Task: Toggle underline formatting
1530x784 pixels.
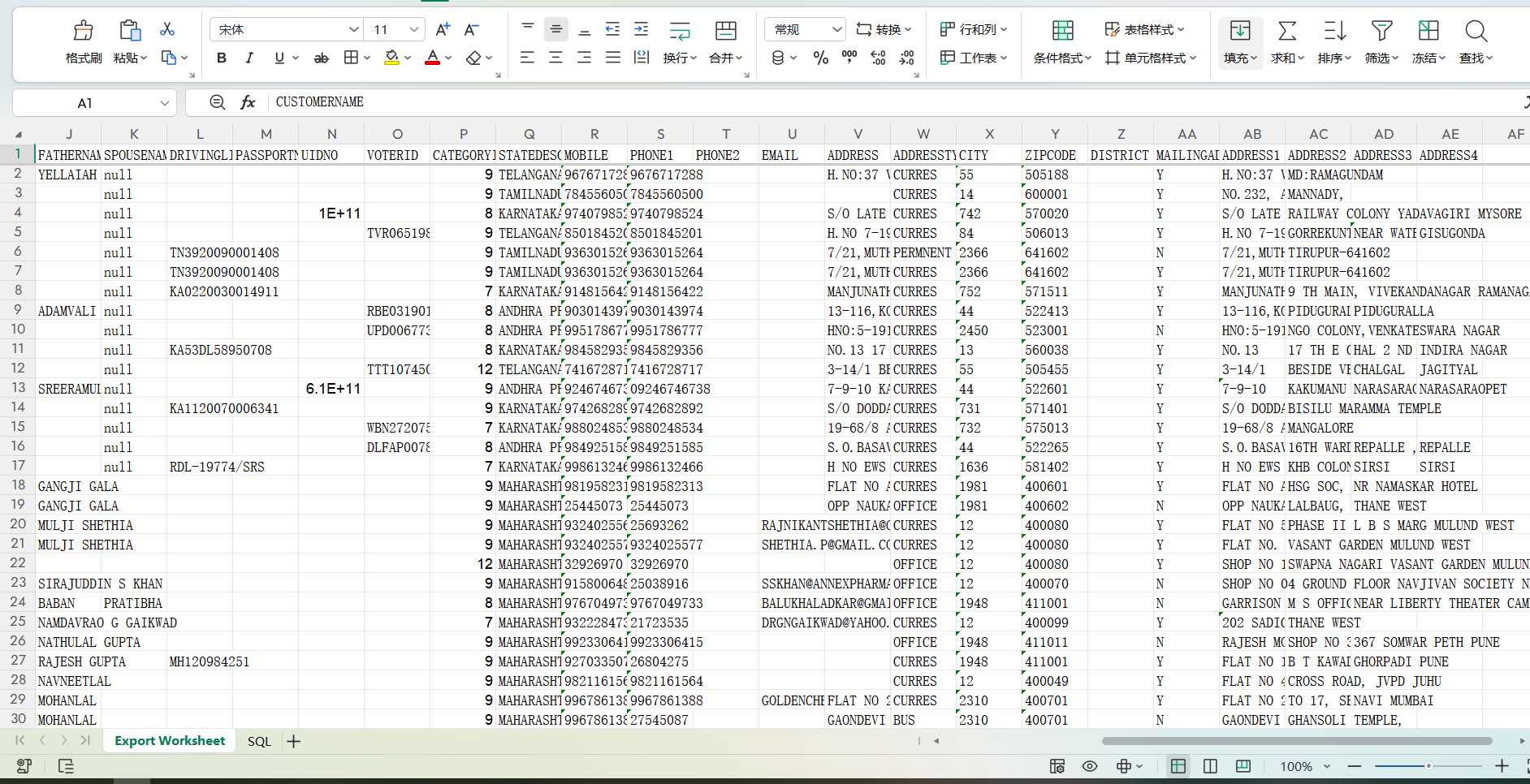Action: coord(279,58)
